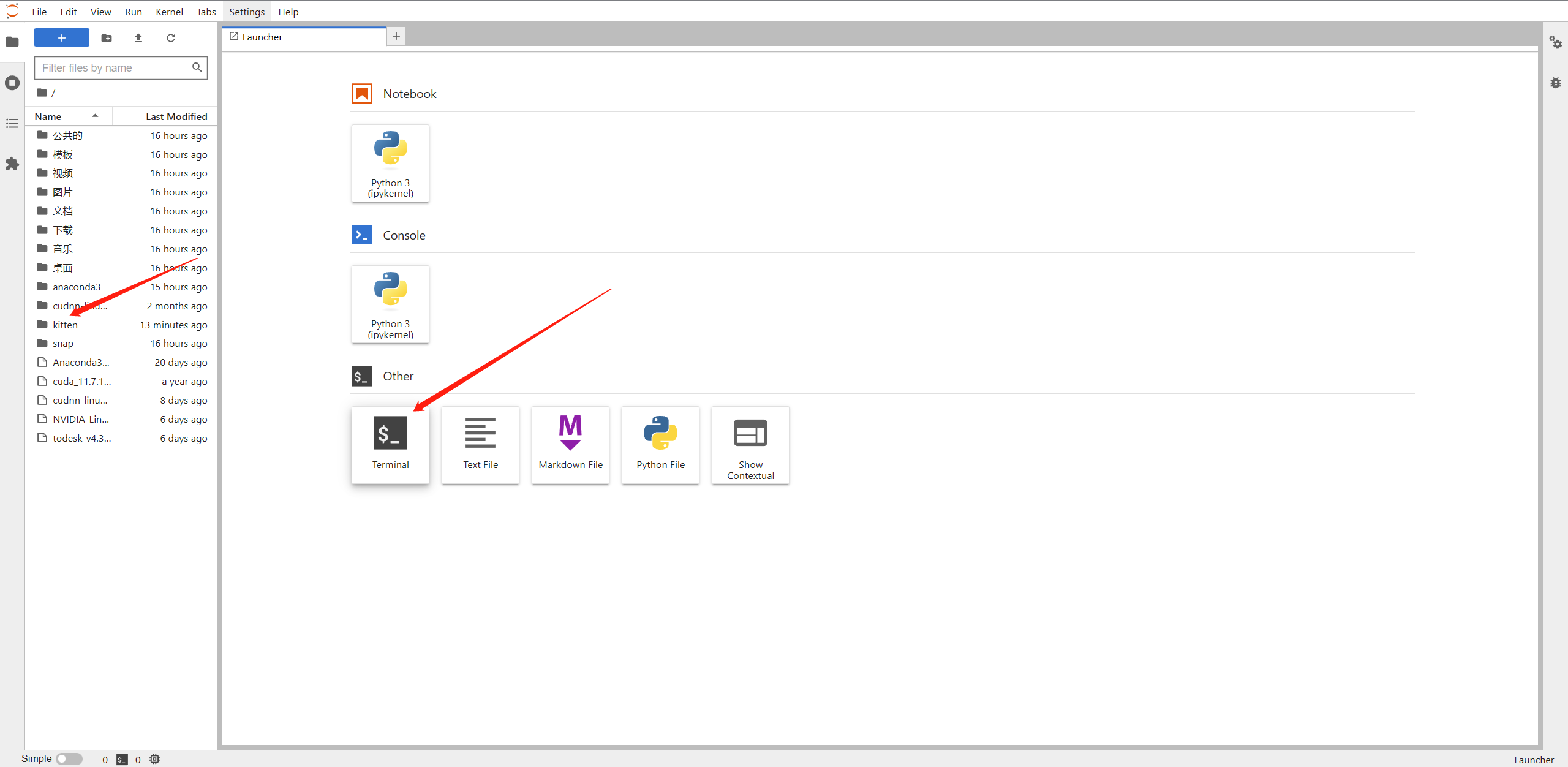Open the Table of Contents sidebar

pos(12,123)
